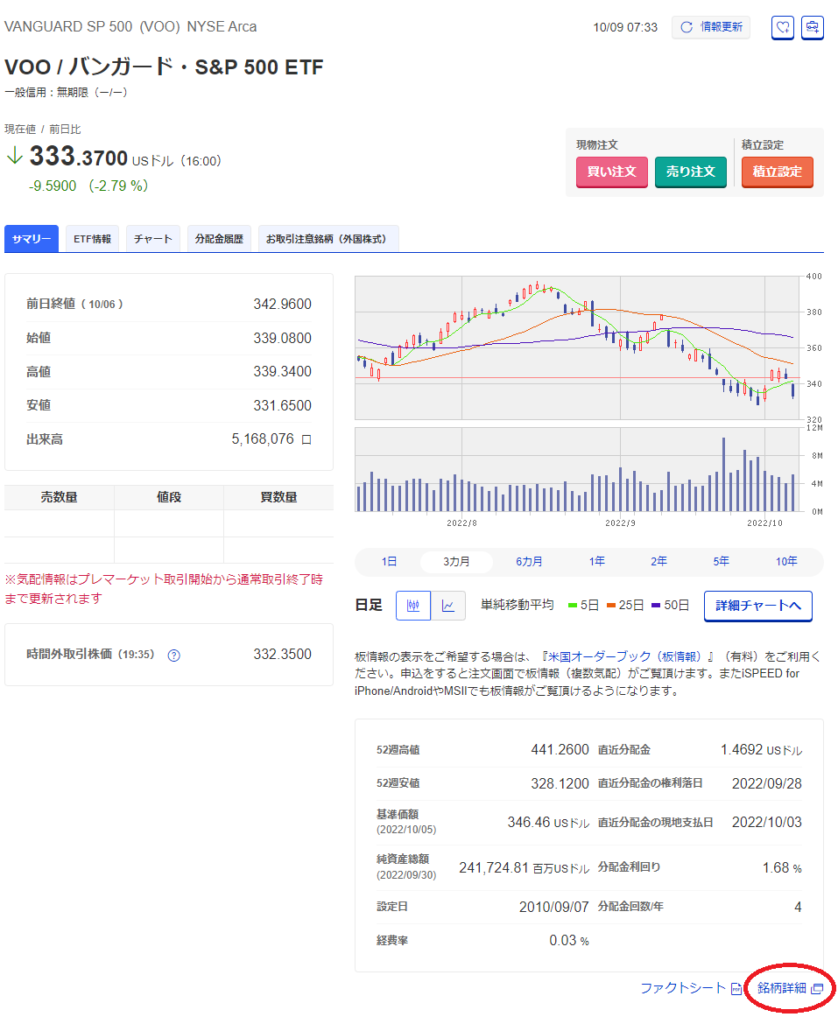The height and width of the screenshot is (1024, 838).
Task: Click the 値段 column header
Action: coord(169,498)
